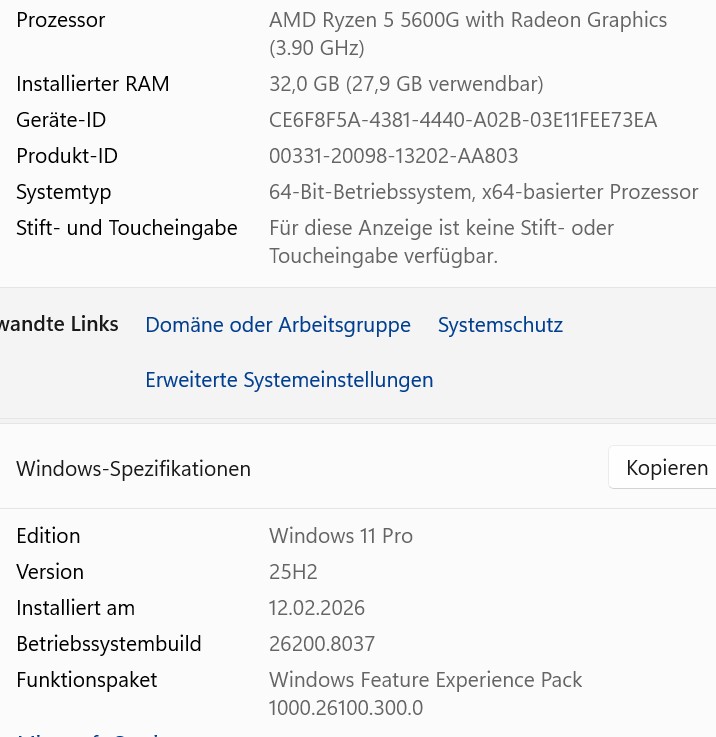Viewport: 716px width, 737px height.
Task: Click the Prozessor label
Action: (x=61, y=20)
